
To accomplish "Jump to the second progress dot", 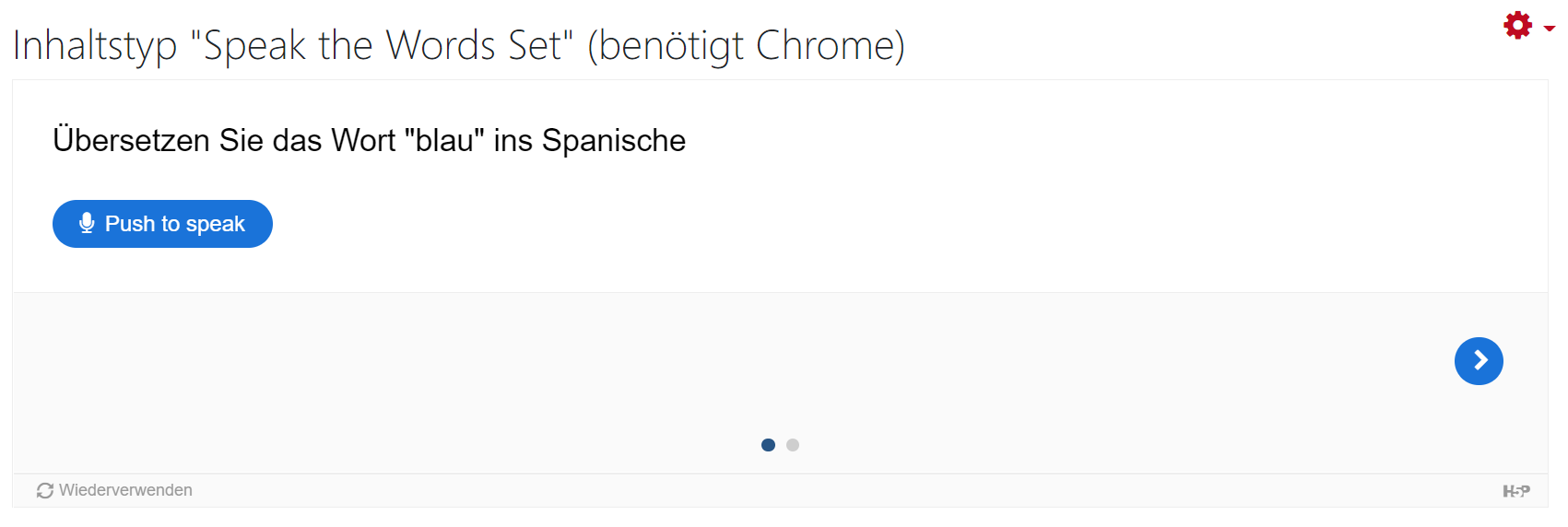I will (x=793, y=445).
